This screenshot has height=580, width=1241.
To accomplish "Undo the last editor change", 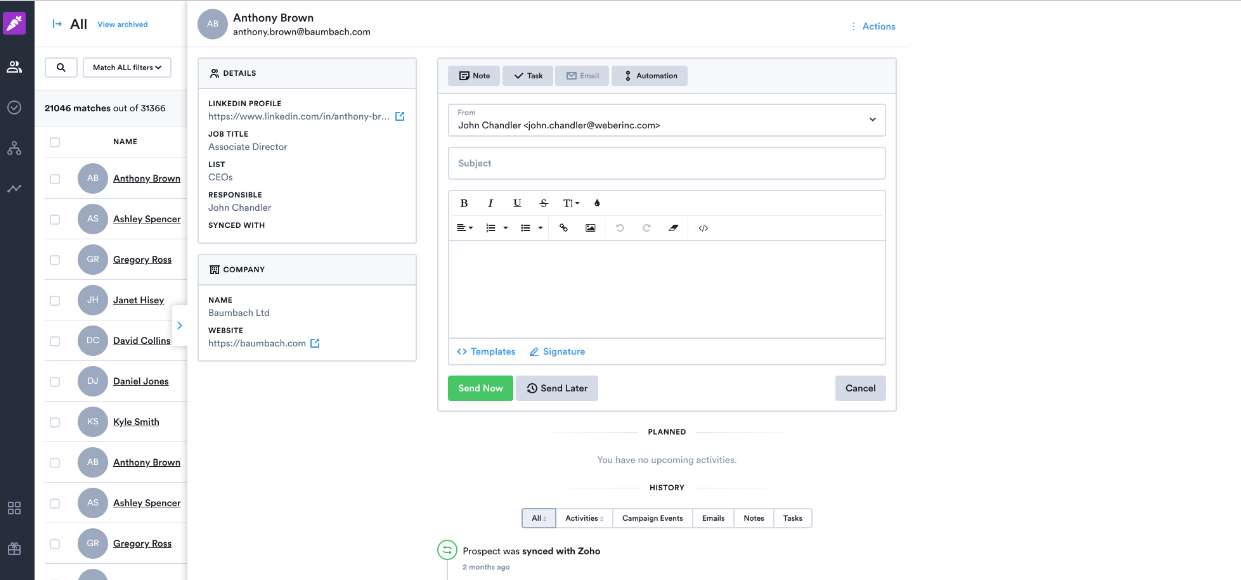I will tap(619, 228).
